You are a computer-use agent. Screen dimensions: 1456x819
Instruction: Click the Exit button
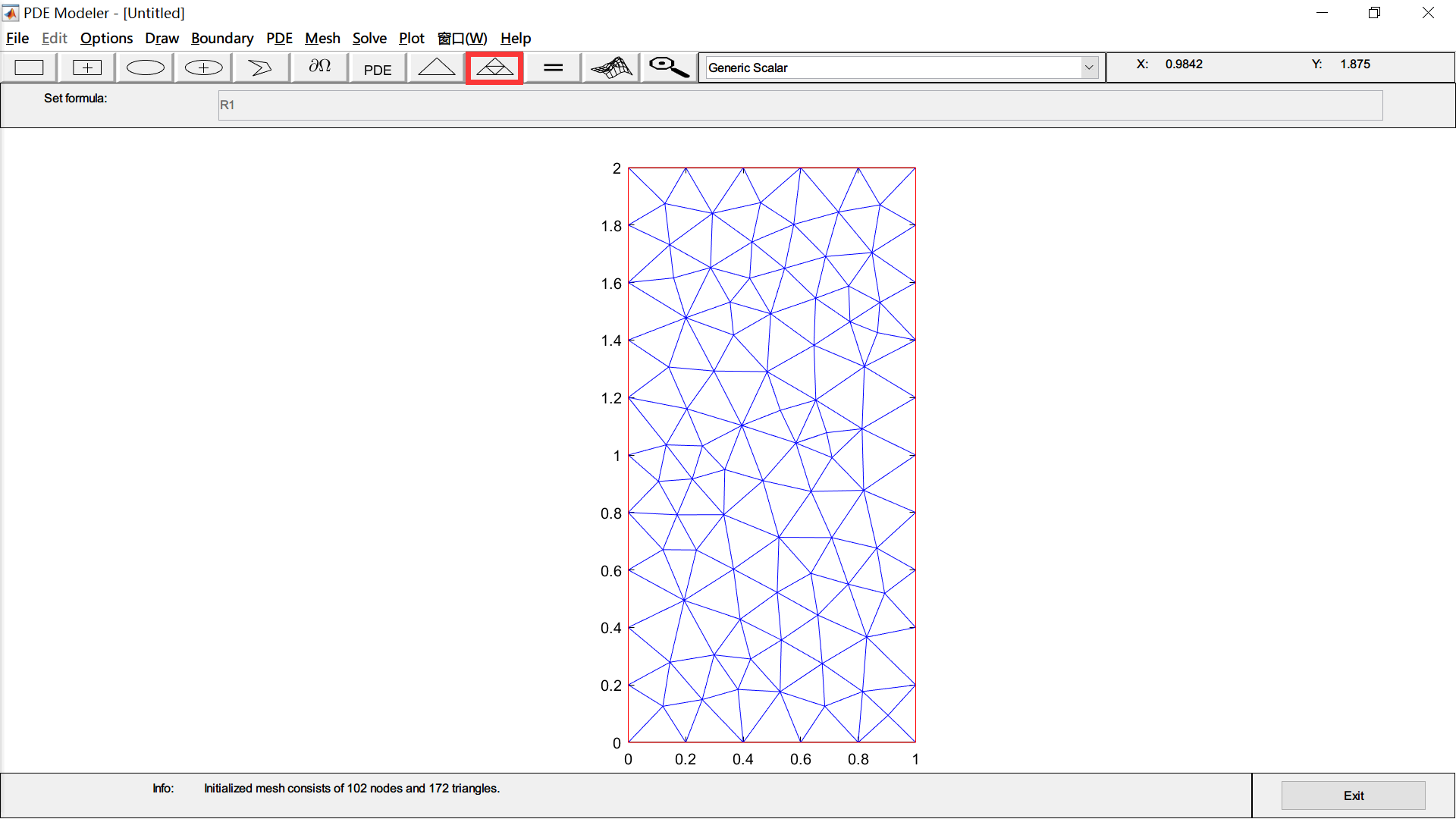(1353, 795)
